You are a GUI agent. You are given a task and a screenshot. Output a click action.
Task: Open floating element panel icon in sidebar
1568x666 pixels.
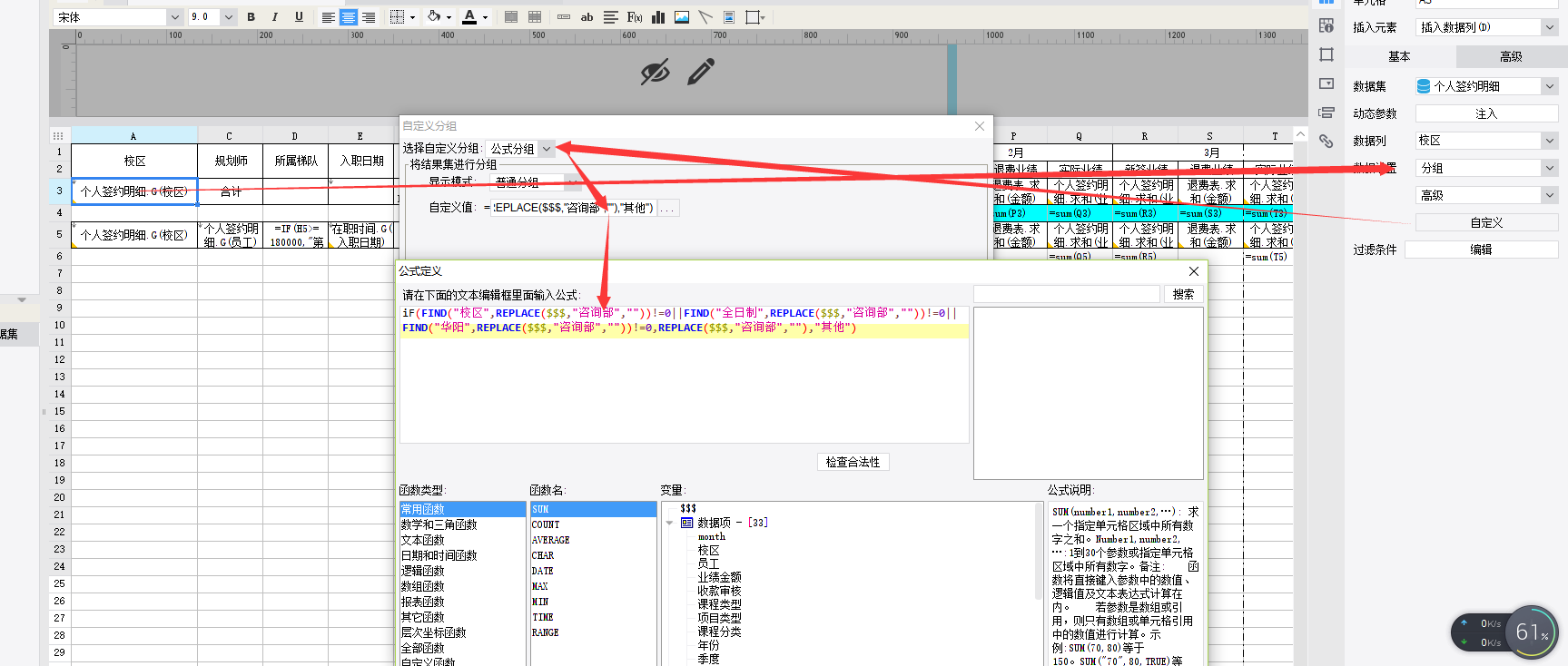(x=1326, y=54)
